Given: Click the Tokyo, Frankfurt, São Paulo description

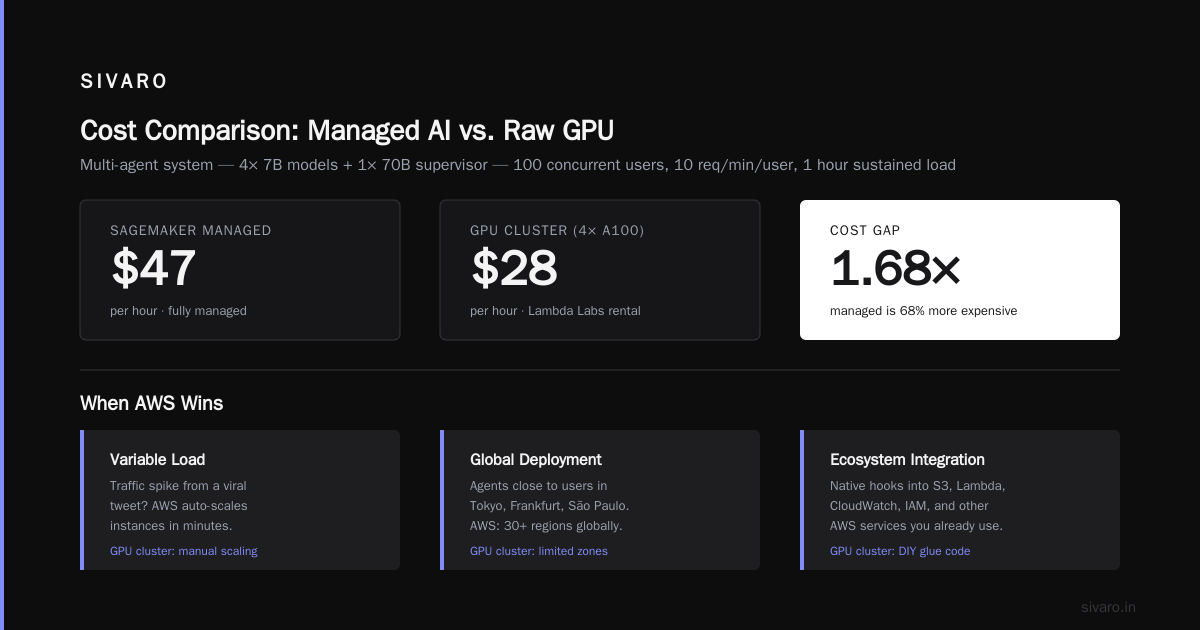Looking at the screenshot, I should (550, 506).
